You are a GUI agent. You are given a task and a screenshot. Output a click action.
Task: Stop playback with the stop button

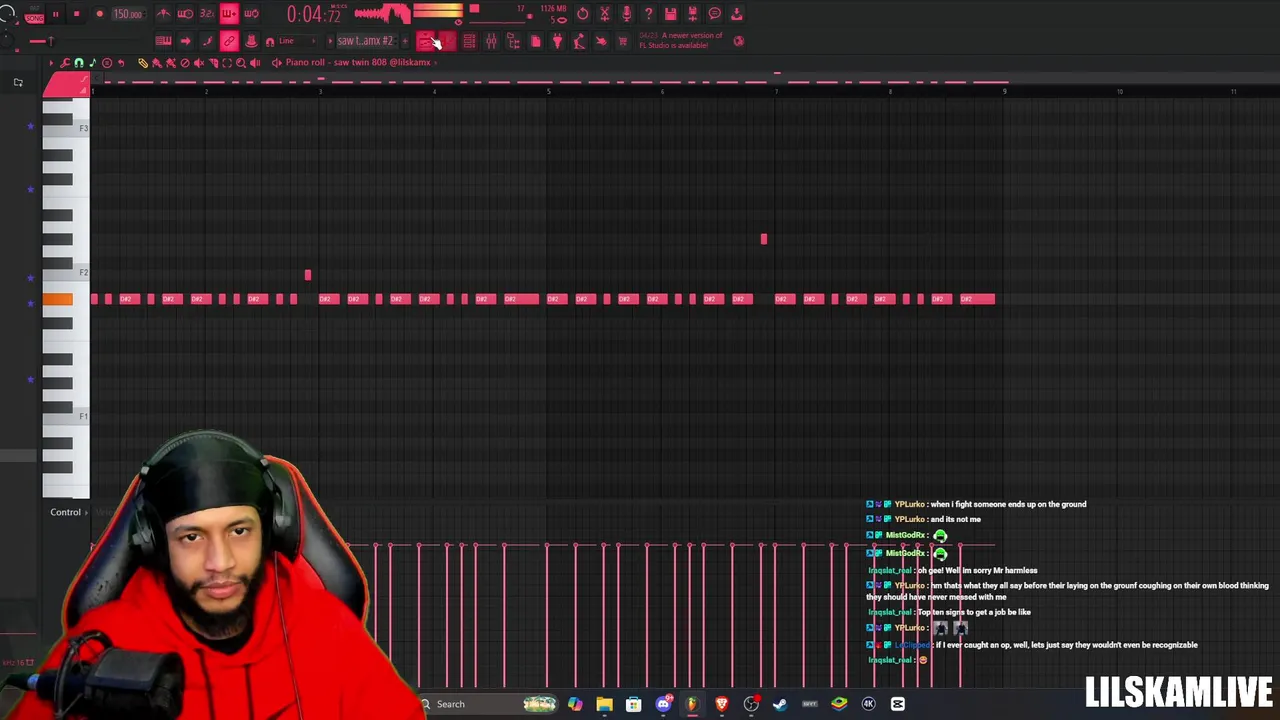pos(76,14)
